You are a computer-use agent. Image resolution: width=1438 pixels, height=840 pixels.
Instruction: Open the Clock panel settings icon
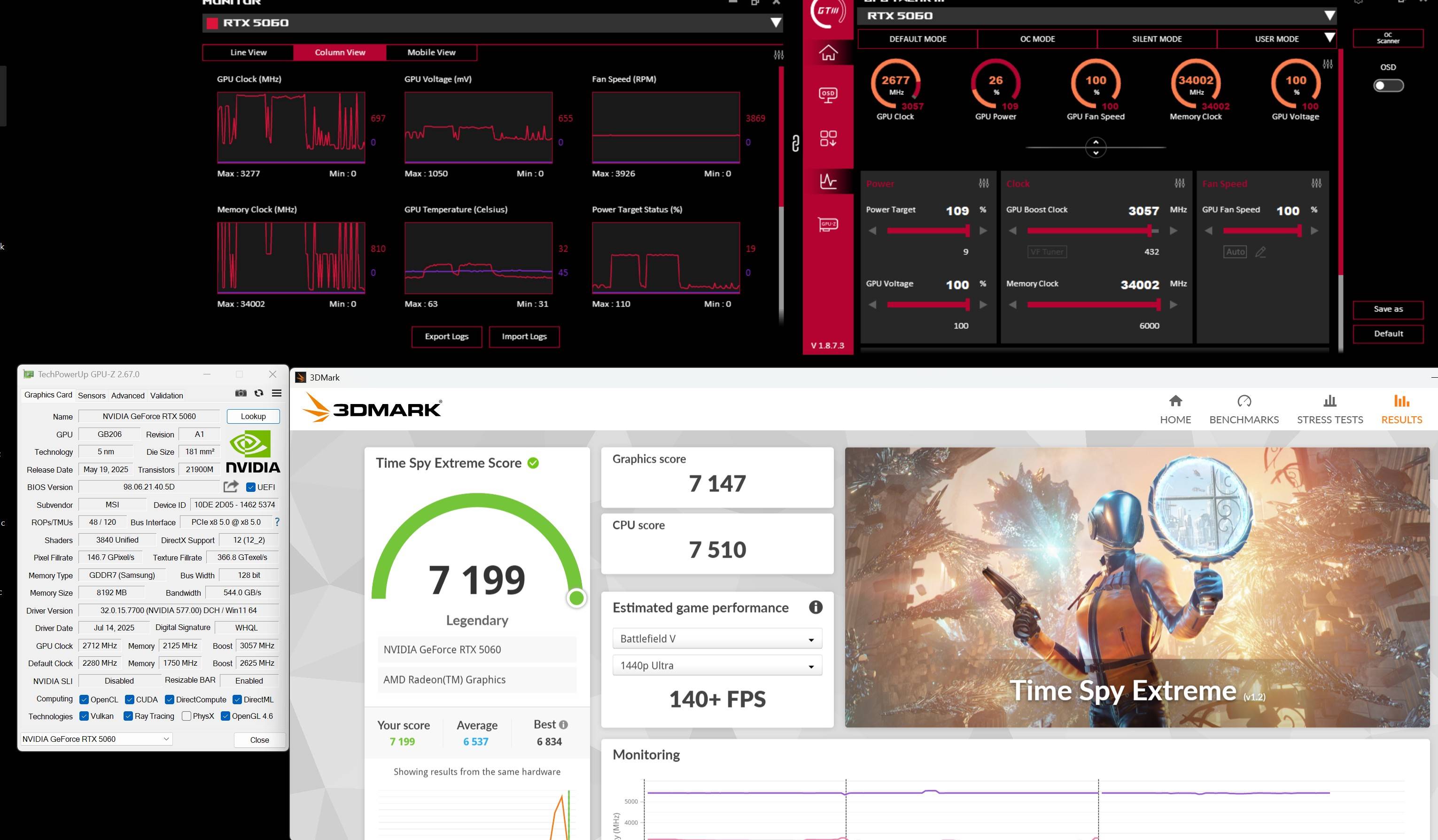pyautogui.click(x=1180, y=183)
